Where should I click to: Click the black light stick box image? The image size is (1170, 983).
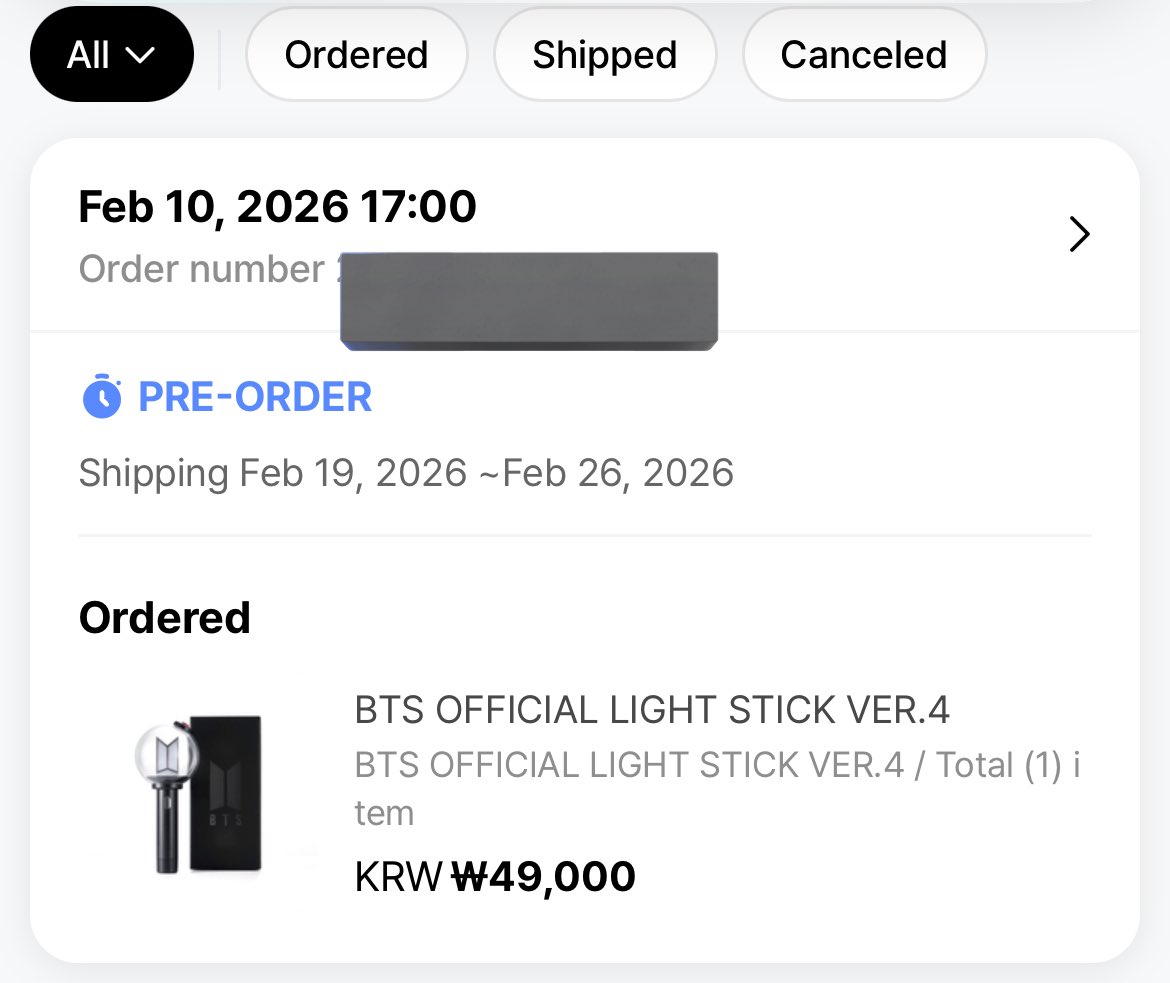coord(225,793)
